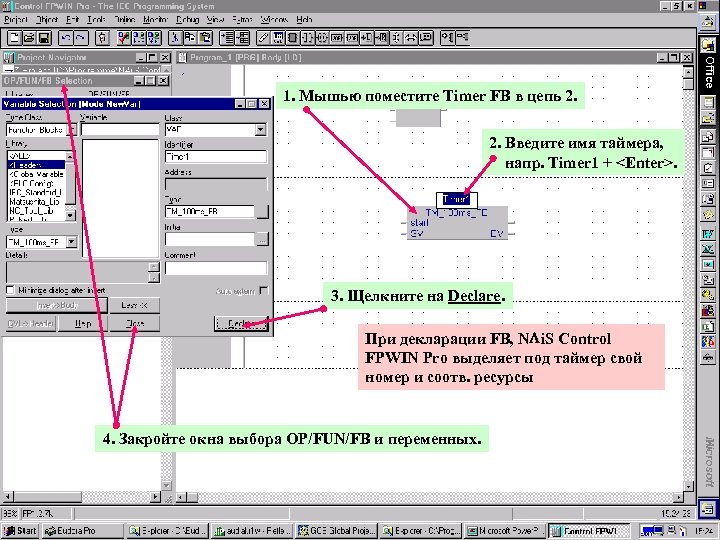Screen dimensions: 720x540
Task: Toggle Minimize dialog after insert checkbox
Action: [x=10, y=290]
